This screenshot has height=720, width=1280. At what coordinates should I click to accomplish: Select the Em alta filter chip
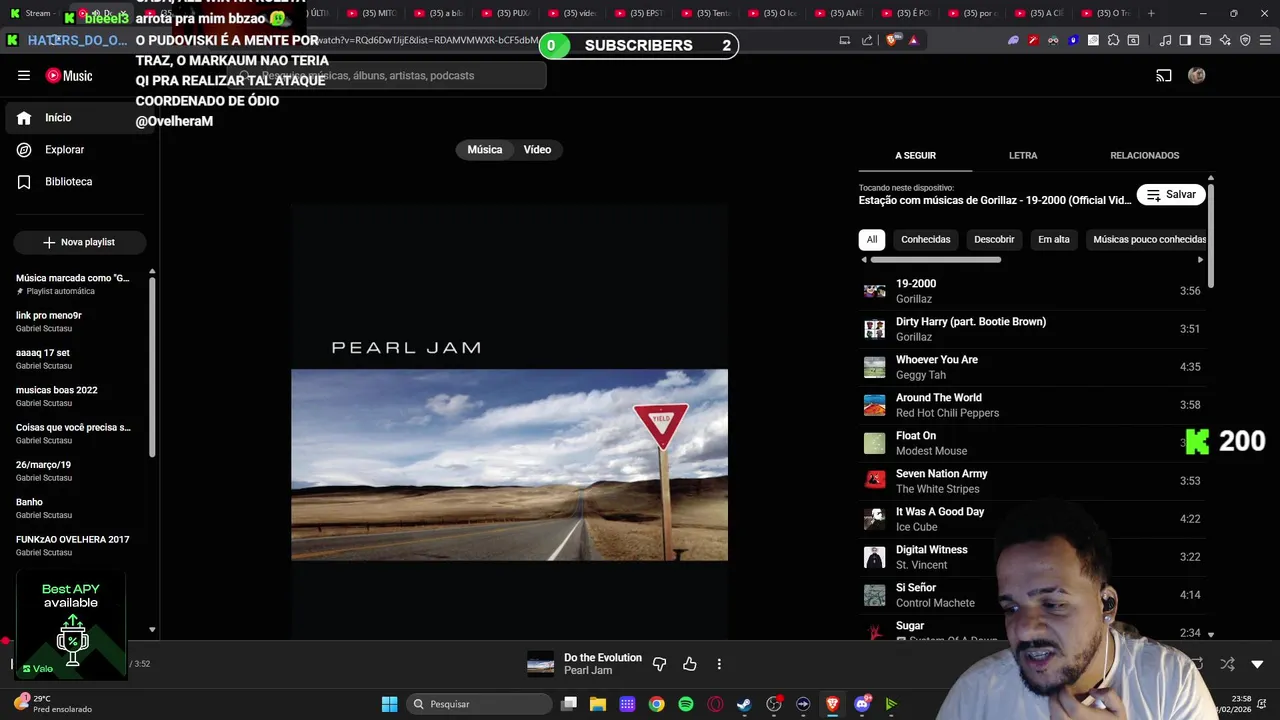pos(1053,240)
